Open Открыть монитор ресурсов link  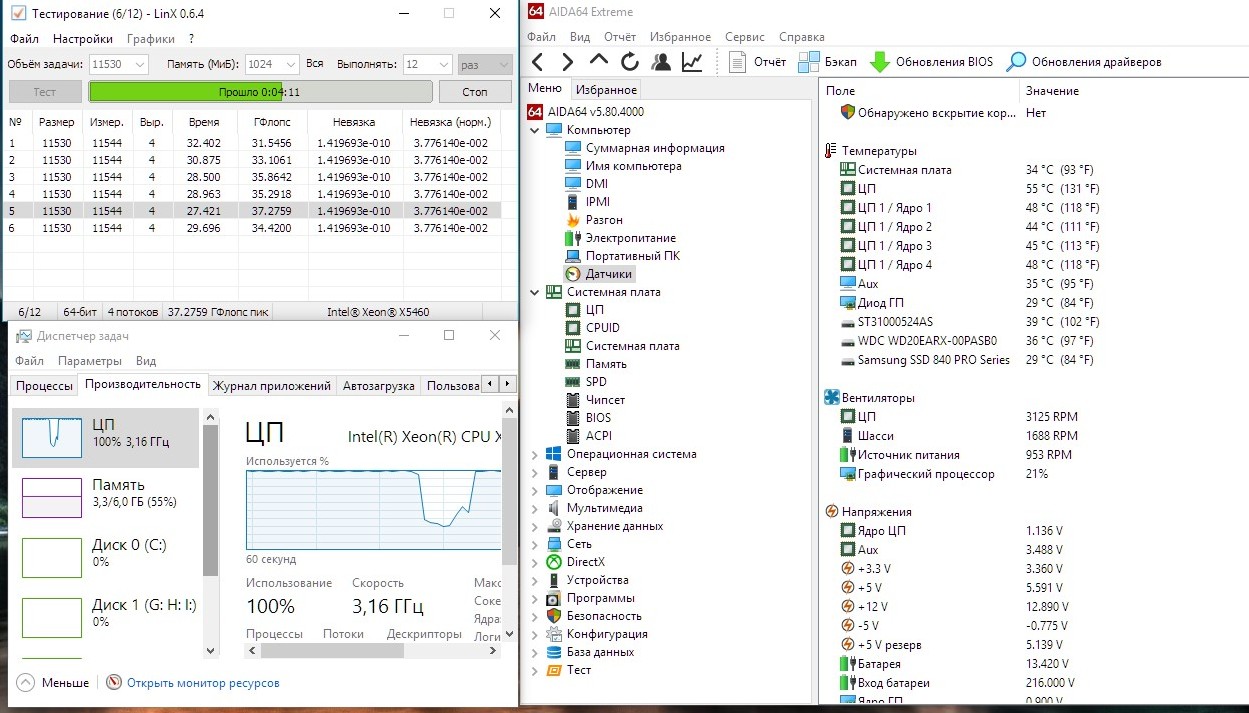pos(193,683)
